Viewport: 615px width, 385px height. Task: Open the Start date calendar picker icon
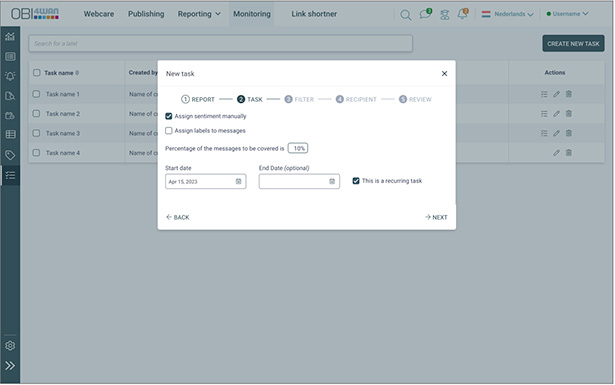click(238, 182)
